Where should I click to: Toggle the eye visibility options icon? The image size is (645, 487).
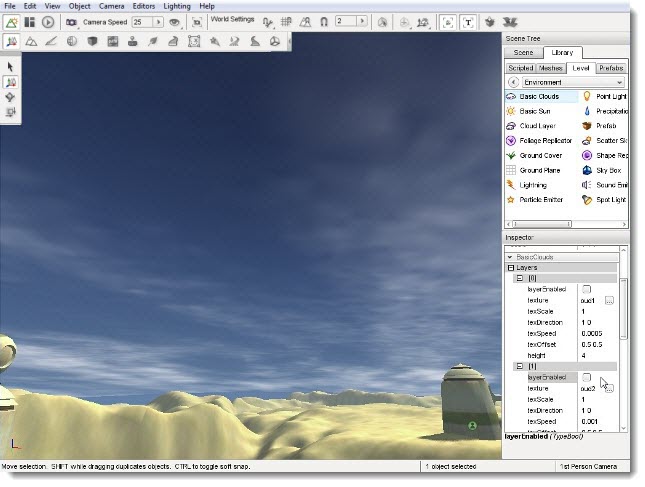[175, 22]
